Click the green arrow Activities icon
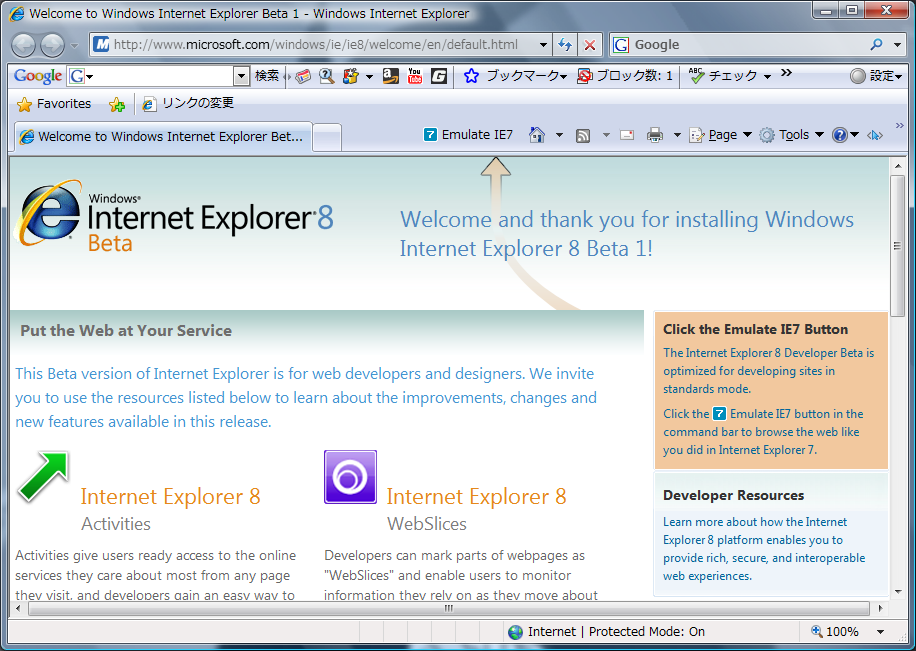Viewport: 916px width, 651px height. (44, 476)
